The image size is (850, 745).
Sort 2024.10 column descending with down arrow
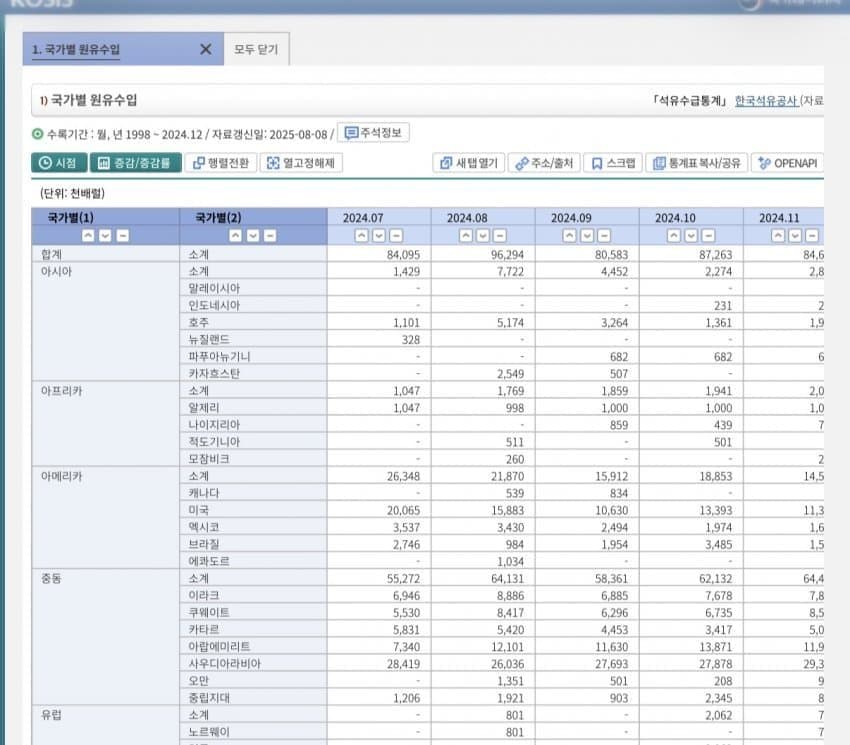tap(691, 236)
